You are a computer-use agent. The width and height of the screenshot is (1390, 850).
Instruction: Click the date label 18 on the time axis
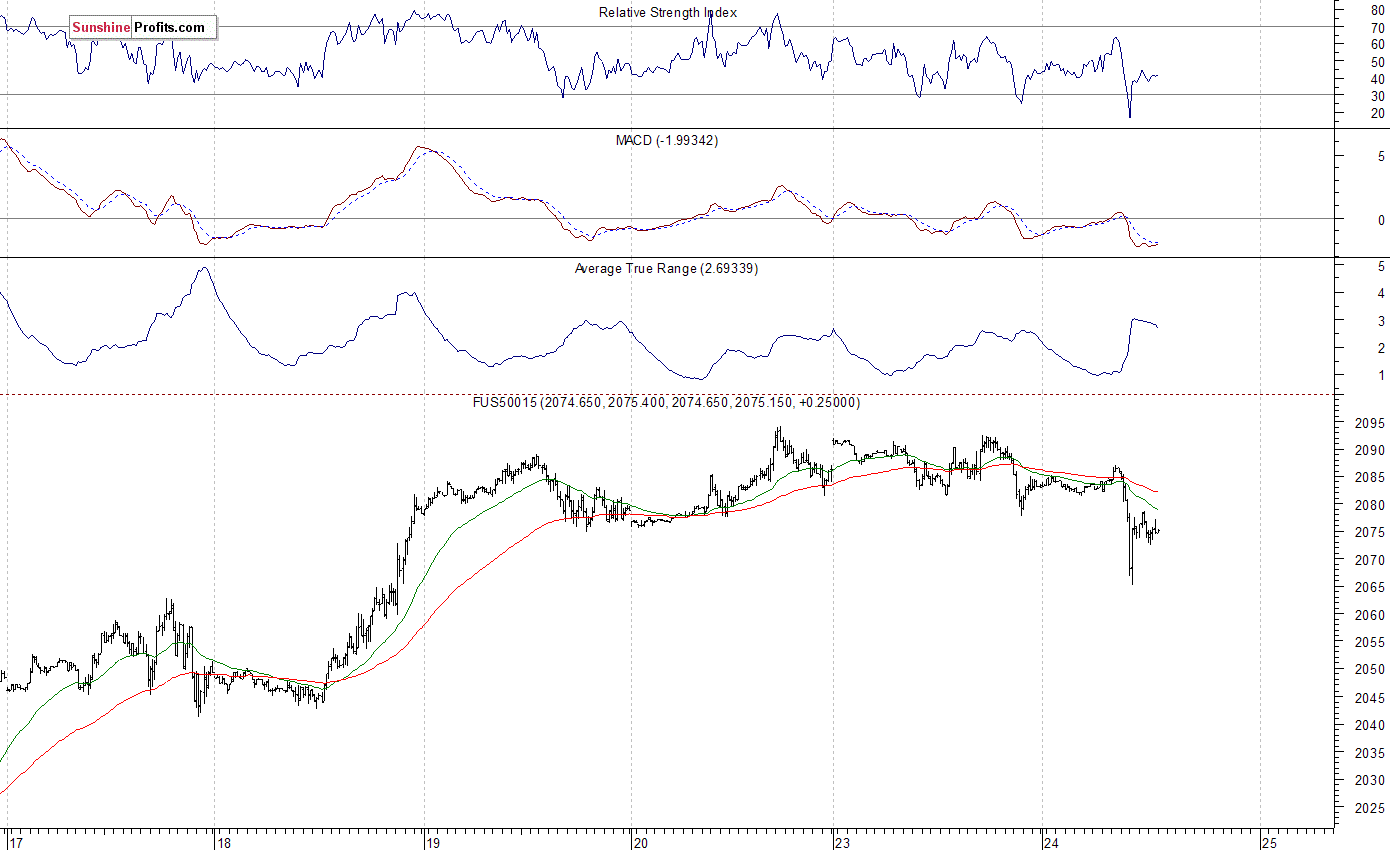coord(225,842)
